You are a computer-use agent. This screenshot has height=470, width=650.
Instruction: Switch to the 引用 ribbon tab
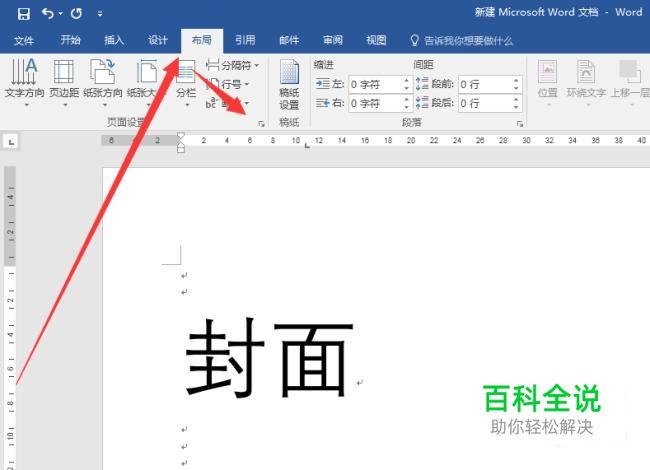[245, 40]
